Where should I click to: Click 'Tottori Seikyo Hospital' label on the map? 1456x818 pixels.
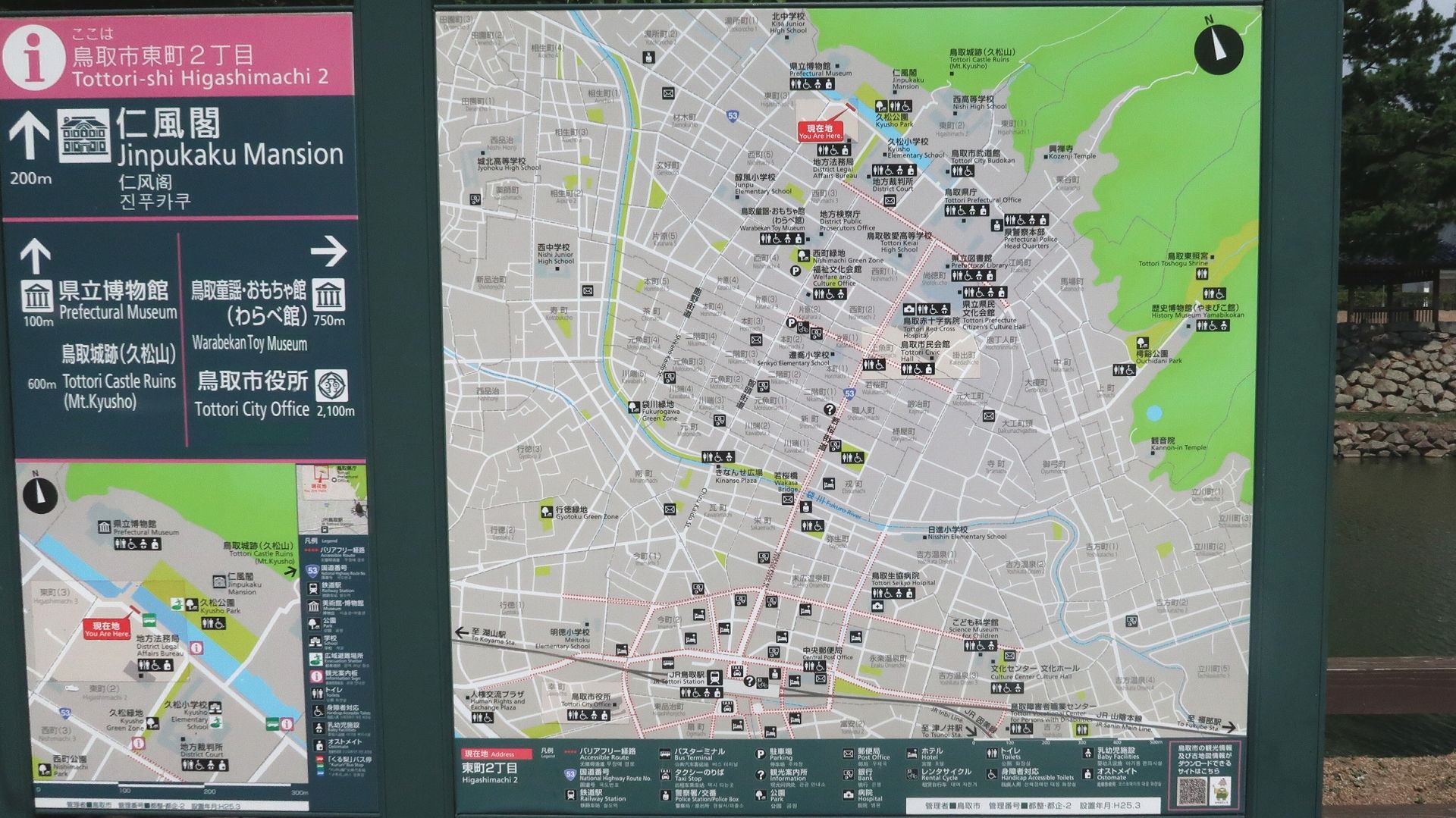903,583
